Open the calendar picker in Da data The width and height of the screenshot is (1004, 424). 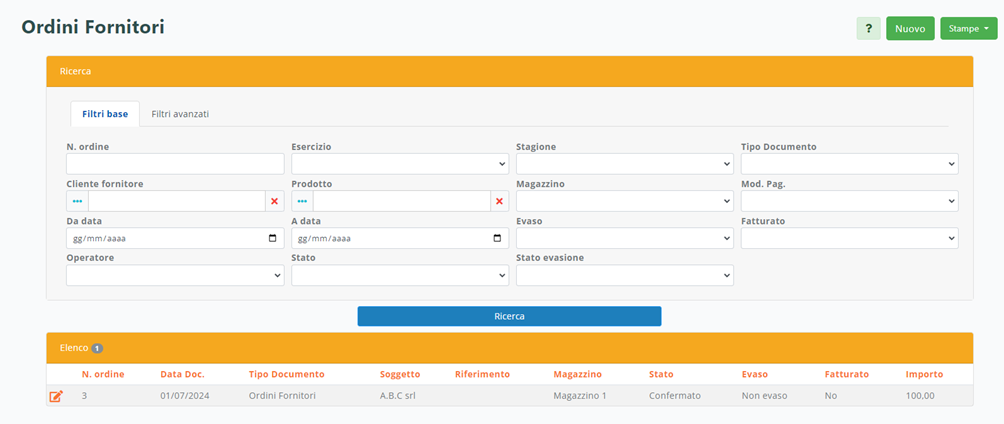click(x=273, y=239)
